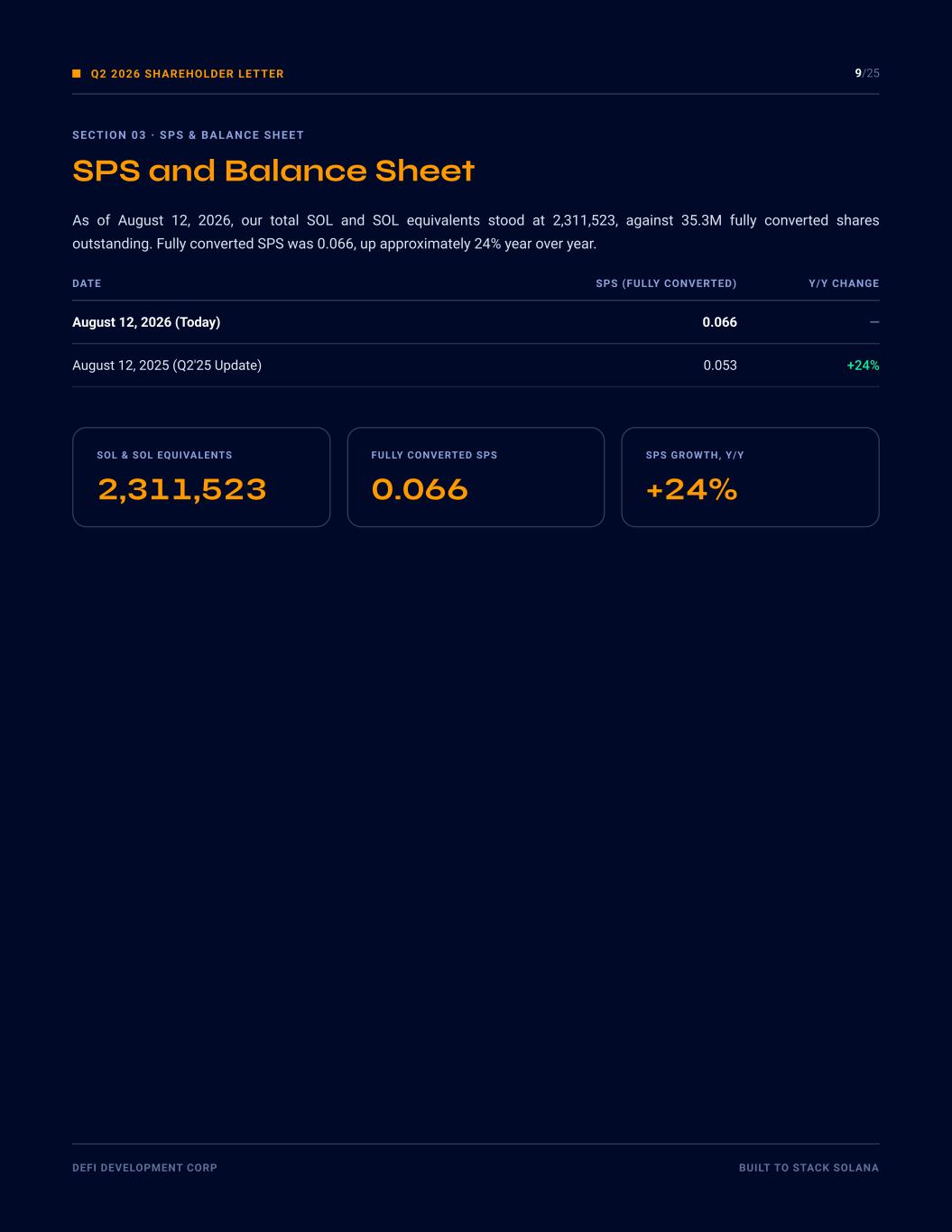Click the SPS Growth, Y/Y card label

(x=695, y=455)
